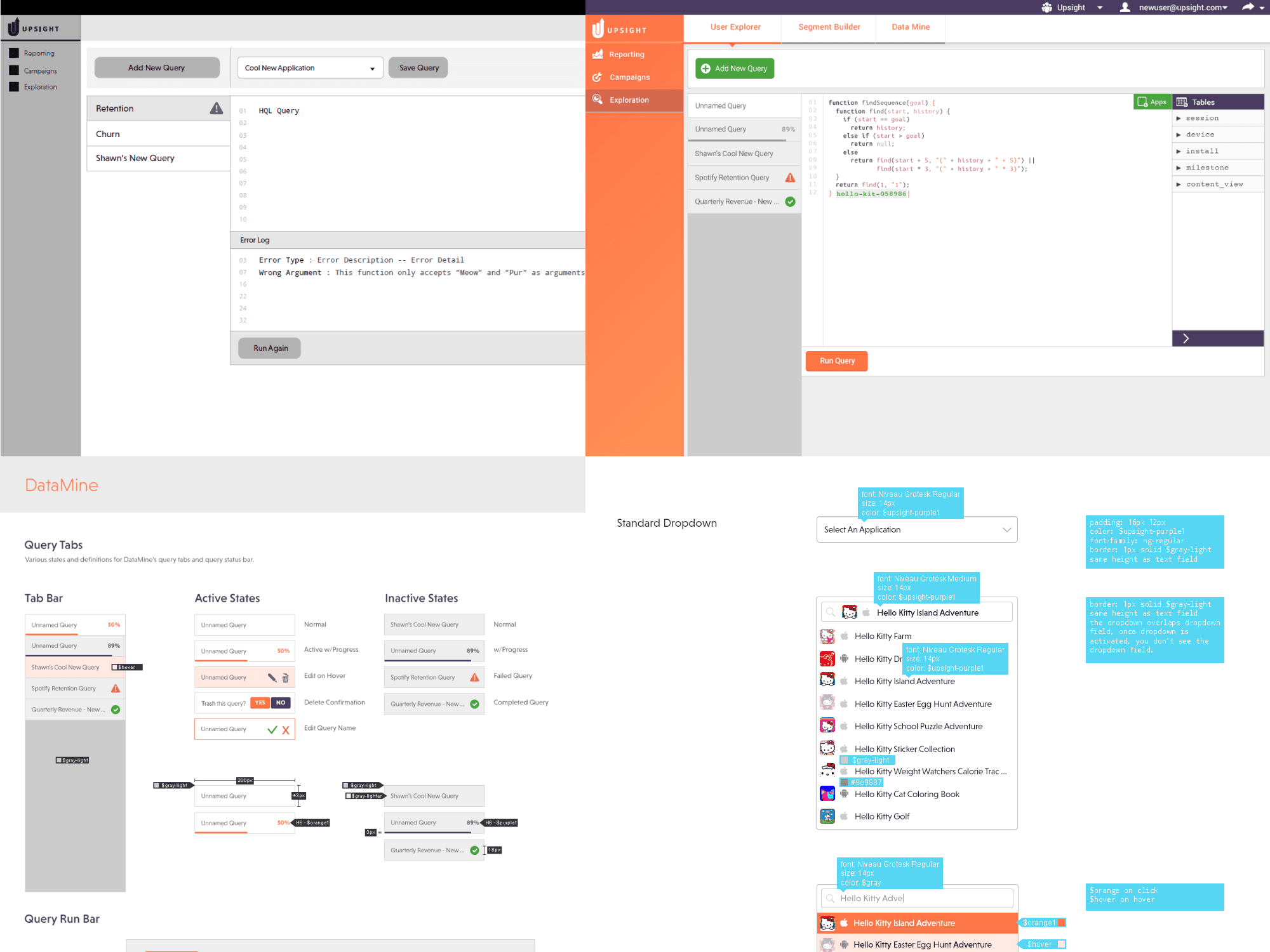
Task: Click the red X to cancel name edit
Action: click(x=286, y=730)
